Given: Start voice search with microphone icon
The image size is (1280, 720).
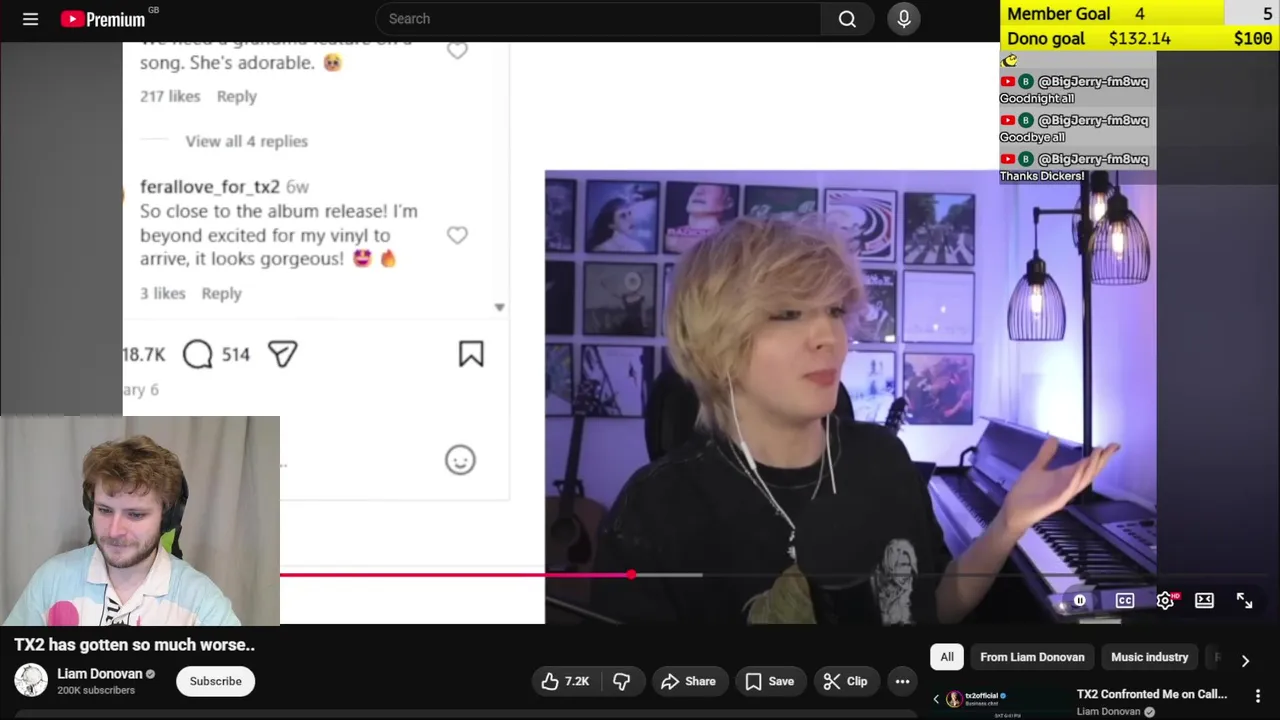Looking at the screenshot, I should (904, 19).
